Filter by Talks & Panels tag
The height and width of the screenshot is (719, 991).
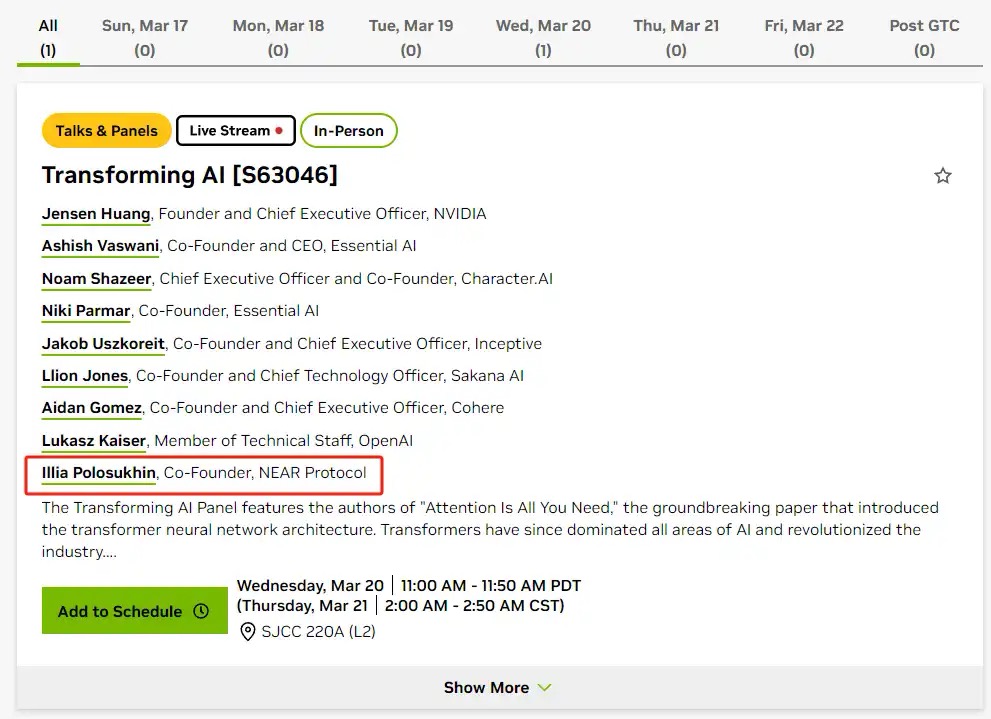pyautogui.click(x=106, y=131)
